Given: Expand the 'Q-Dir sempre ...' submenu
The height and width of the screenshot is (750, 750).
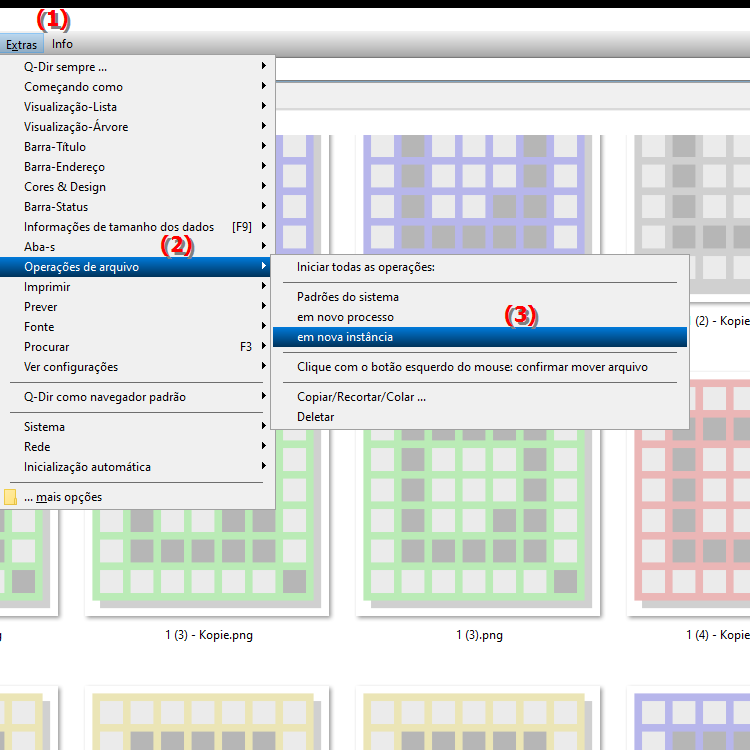Looking at the screenshot, I should (x=66, y=67).
